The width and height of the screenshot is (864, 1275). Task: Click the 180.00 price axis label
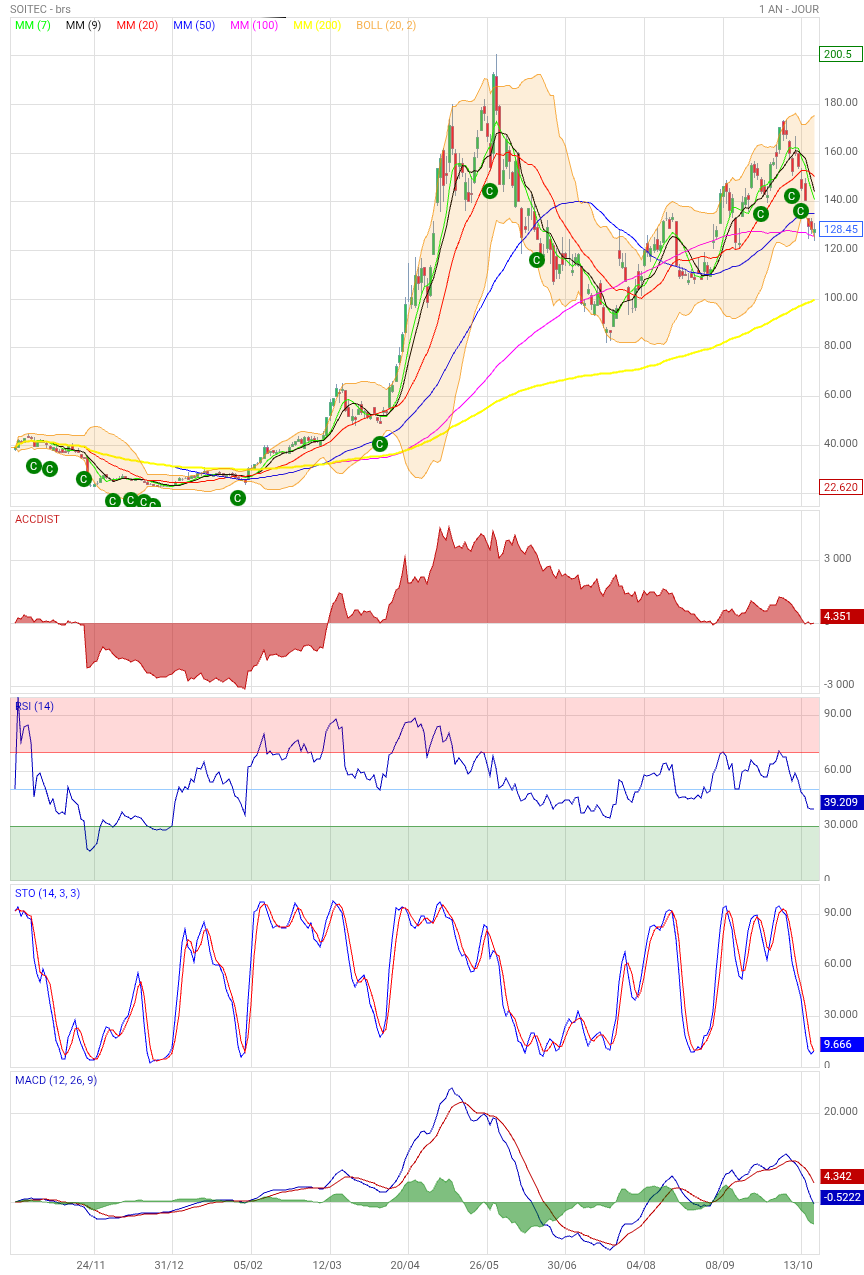tap(841, 103)
